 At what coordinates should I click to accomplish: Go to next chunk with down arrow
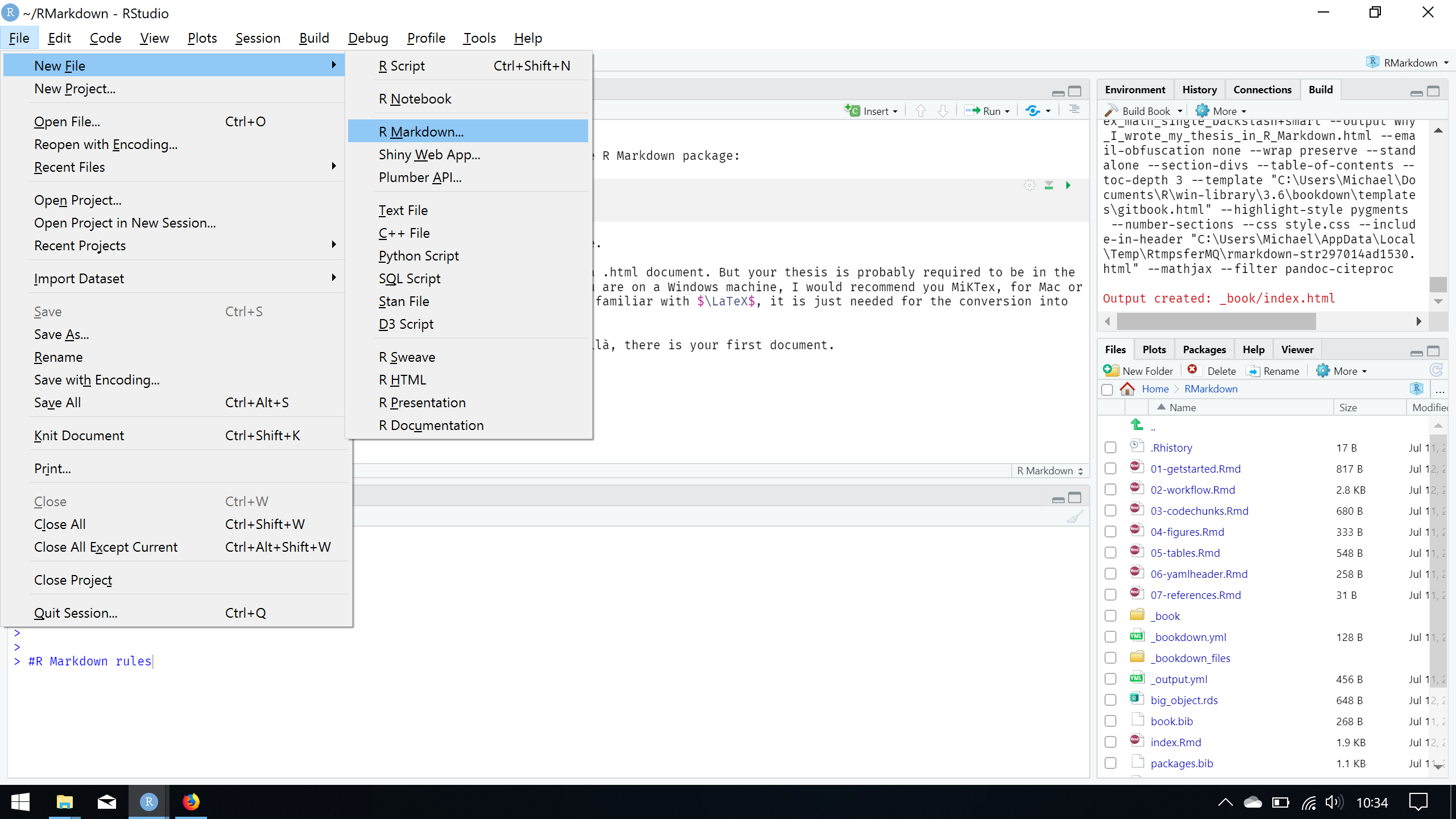(943, 111)
